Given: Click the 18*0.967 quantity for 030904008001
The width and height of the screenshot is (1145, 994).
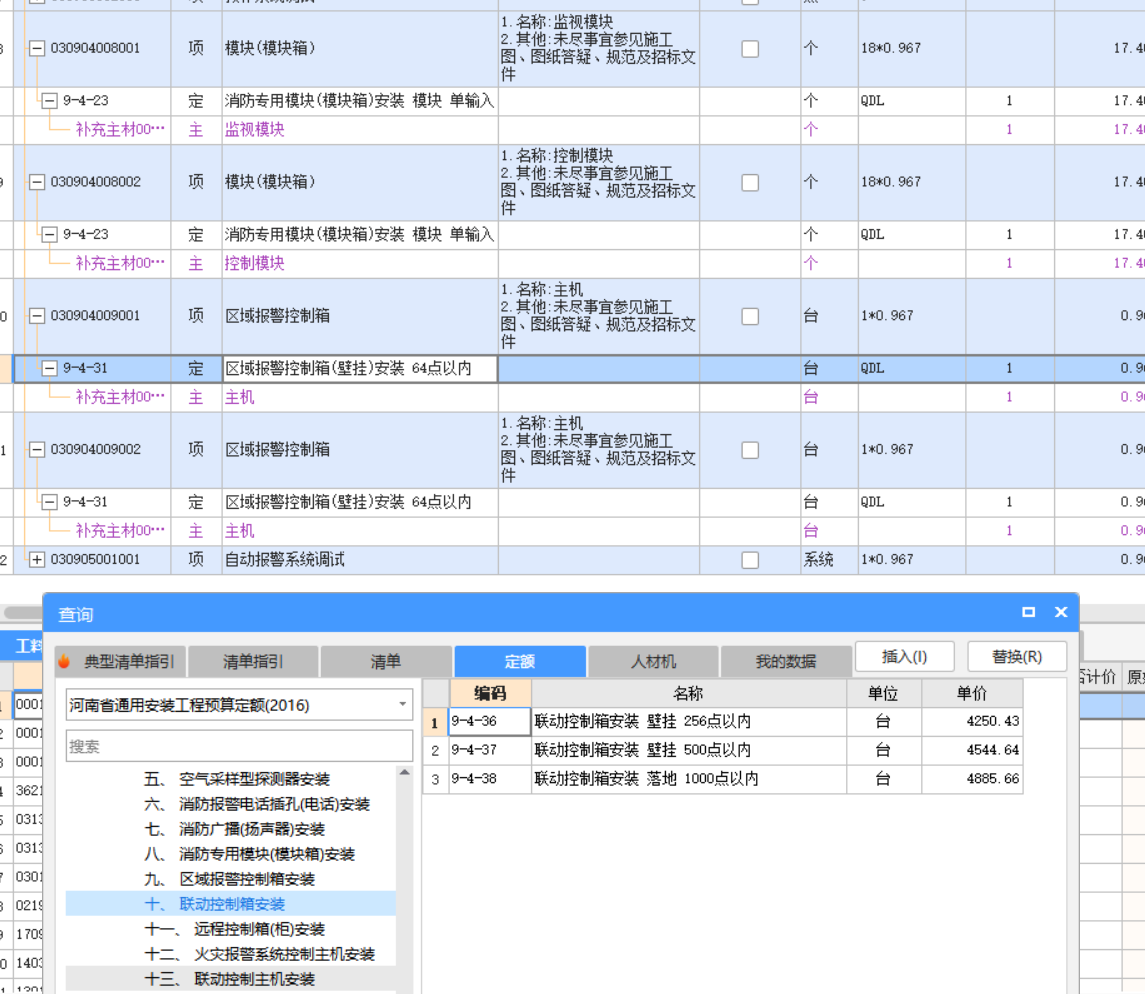Looking at the screenshot, I should (x=890, y=49).
